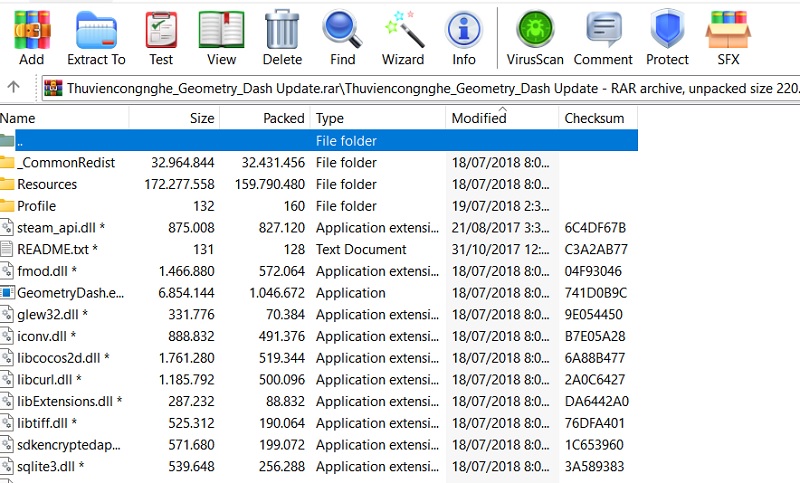Image resolution: width=800 pixels, height=483 pixels.
Task: Click modified date 31/10/2017
Action: (x=501, y=249)
